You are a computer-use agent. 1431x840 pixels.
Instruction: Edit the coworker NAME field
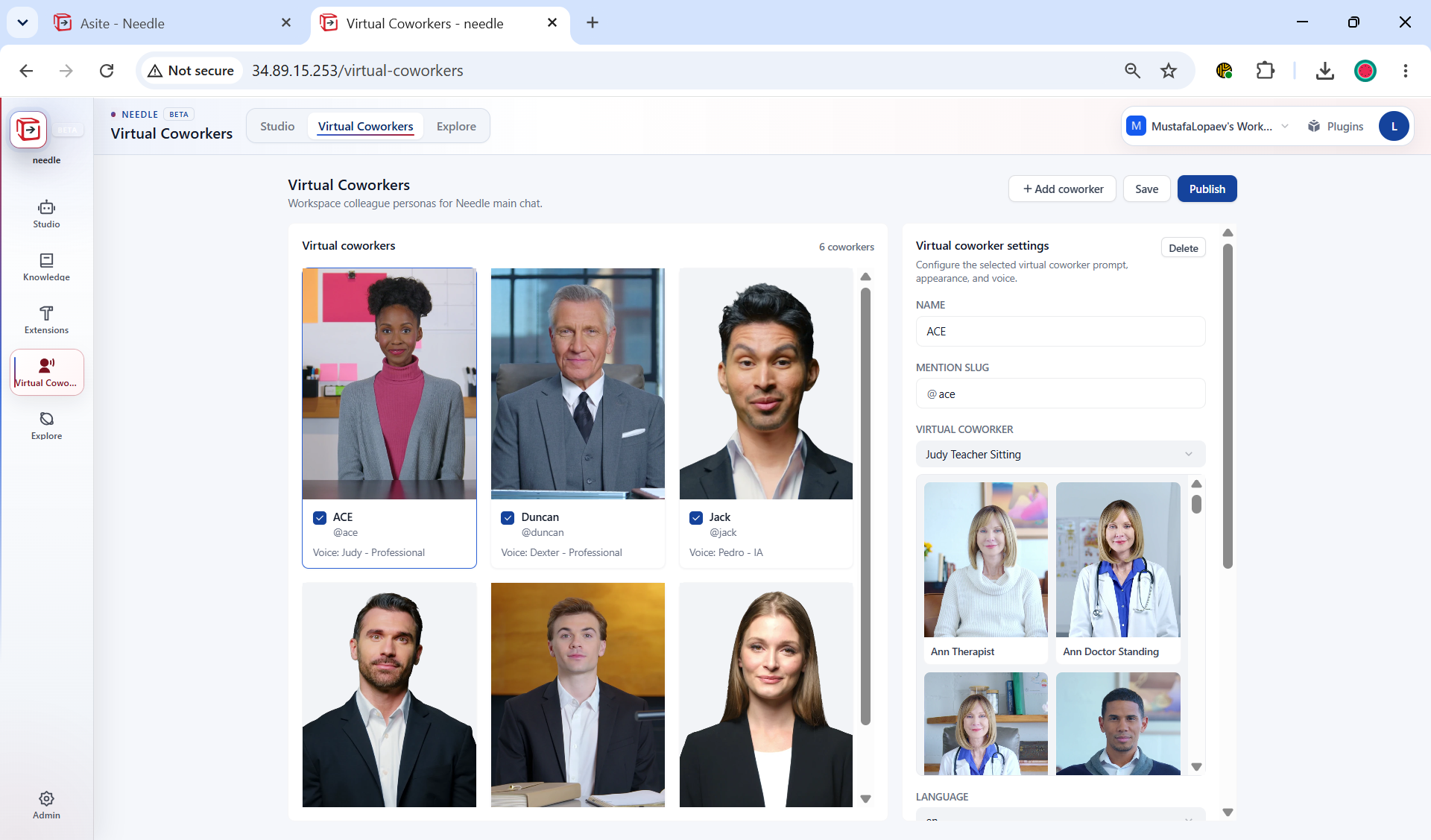pos(1060,332)
